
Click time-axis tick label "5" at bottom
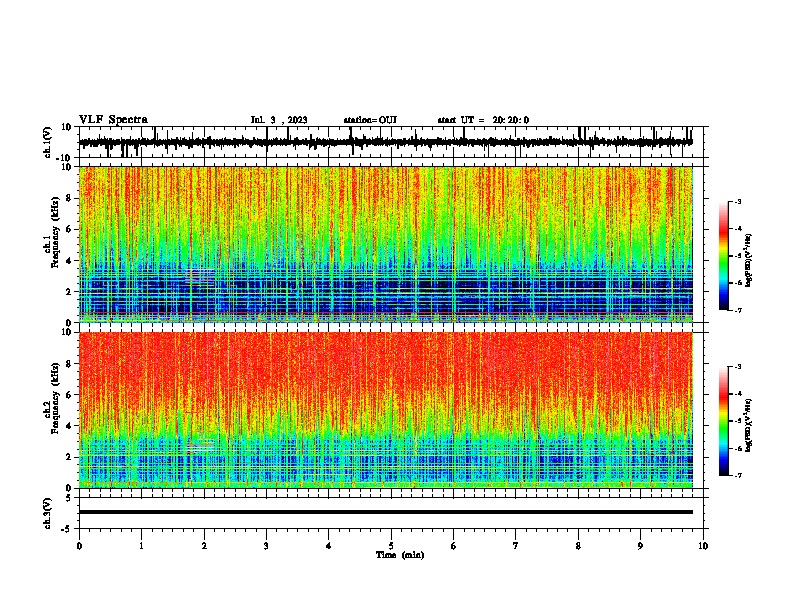[x=391, y=546]
